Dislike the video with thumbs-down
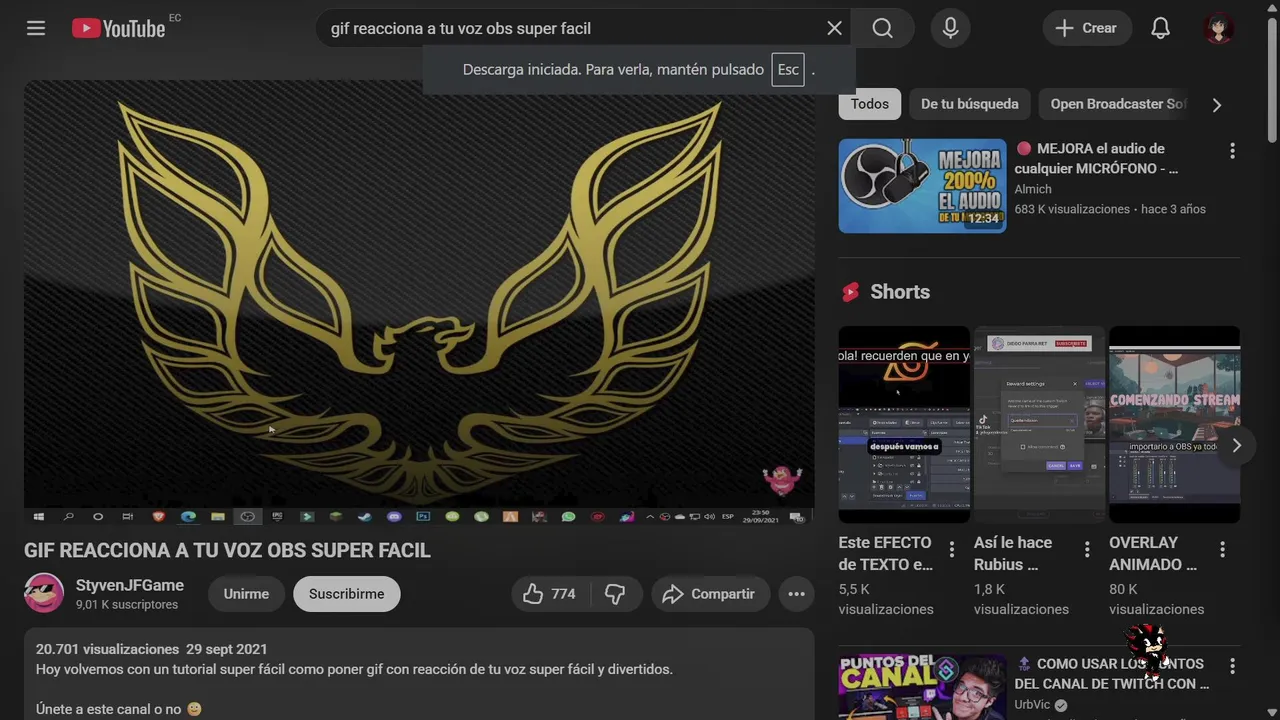Image resolution: width=1280 pixels, height=720 pixels. [x=615, y=594]
